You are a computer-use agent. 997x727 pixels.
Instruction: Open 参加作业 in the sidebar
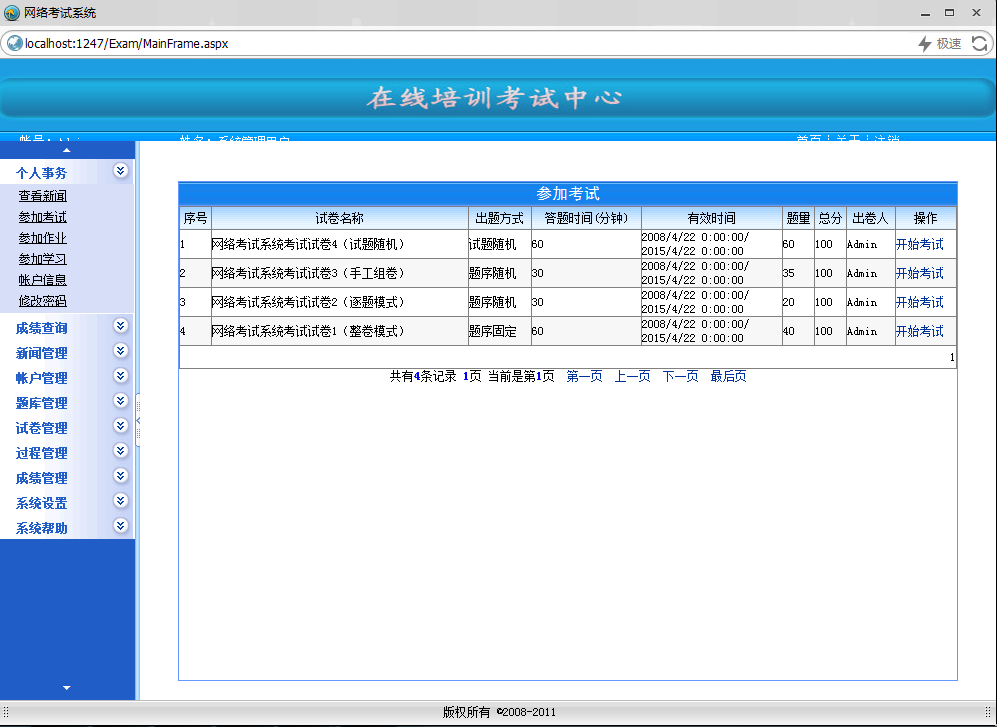(x=43, y=238)
